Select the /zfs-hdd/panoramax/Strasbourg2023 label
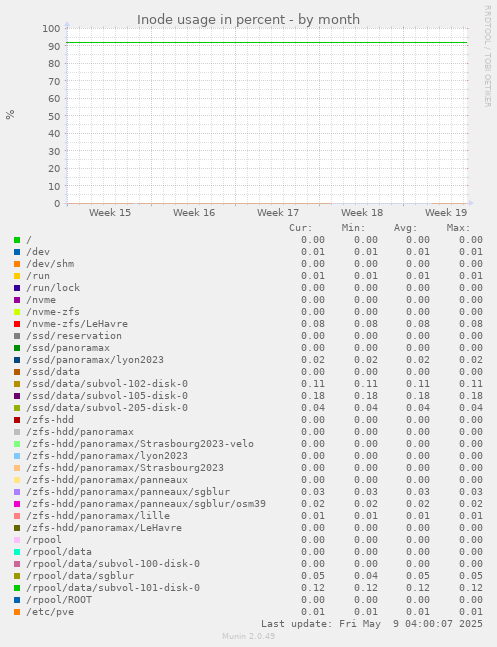Viewport: 497px width, 647px height. [x=125, y=468]
